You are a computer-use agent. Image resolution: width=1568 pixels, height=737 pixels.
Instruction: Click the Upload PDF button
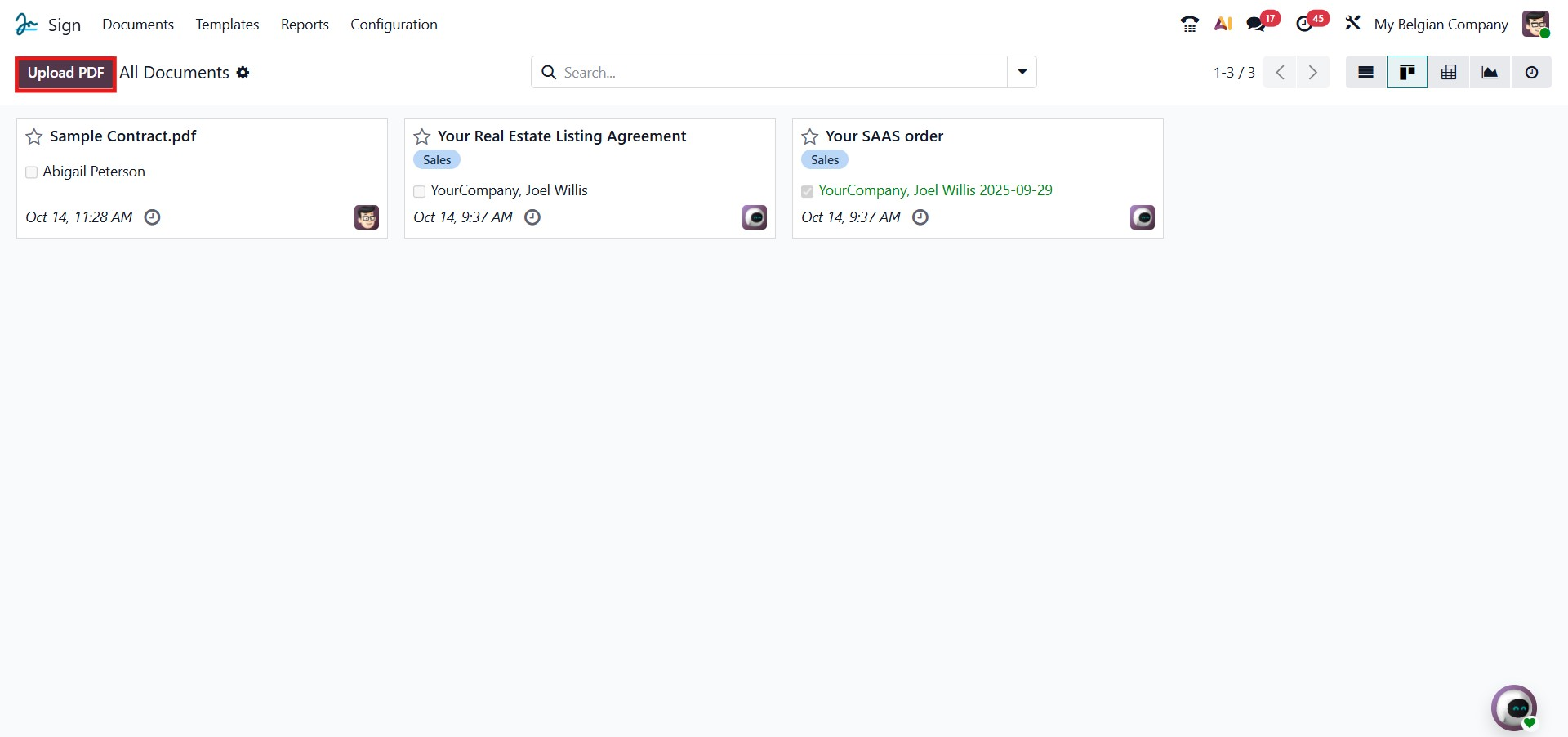65,73
